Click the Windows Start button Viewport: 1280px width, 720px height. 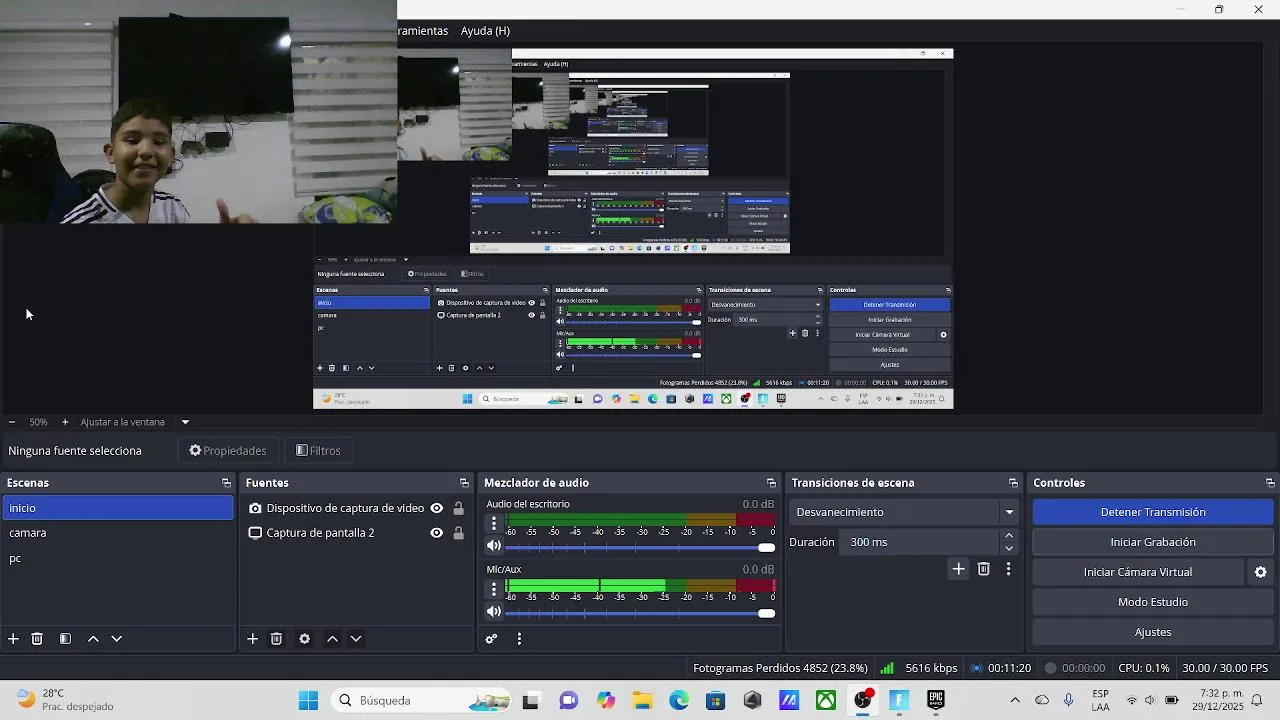tap(308, 700)
